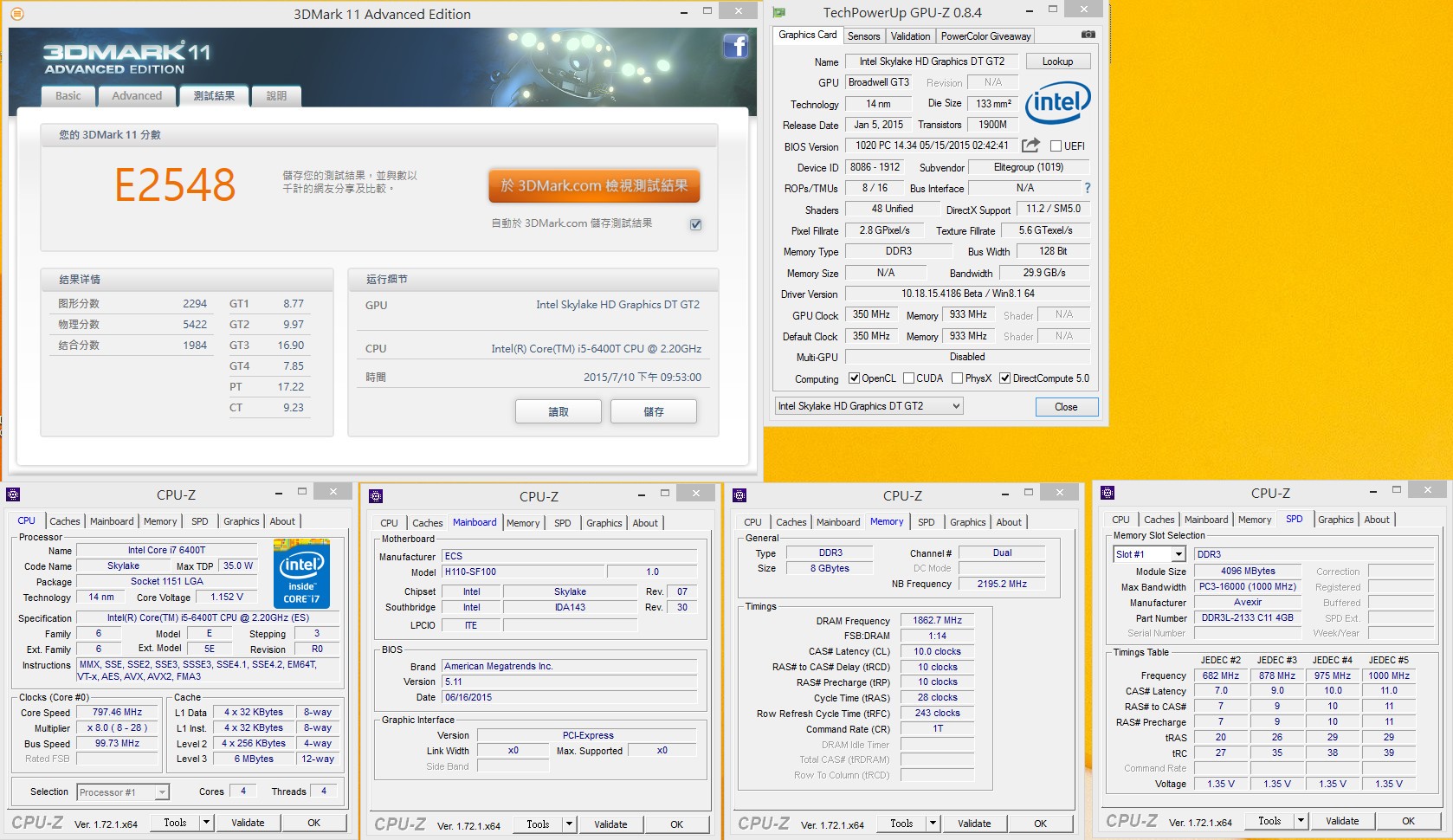
Task: Open Caches tab in first CPU-Z window
Action: click(x=65, y=521)
